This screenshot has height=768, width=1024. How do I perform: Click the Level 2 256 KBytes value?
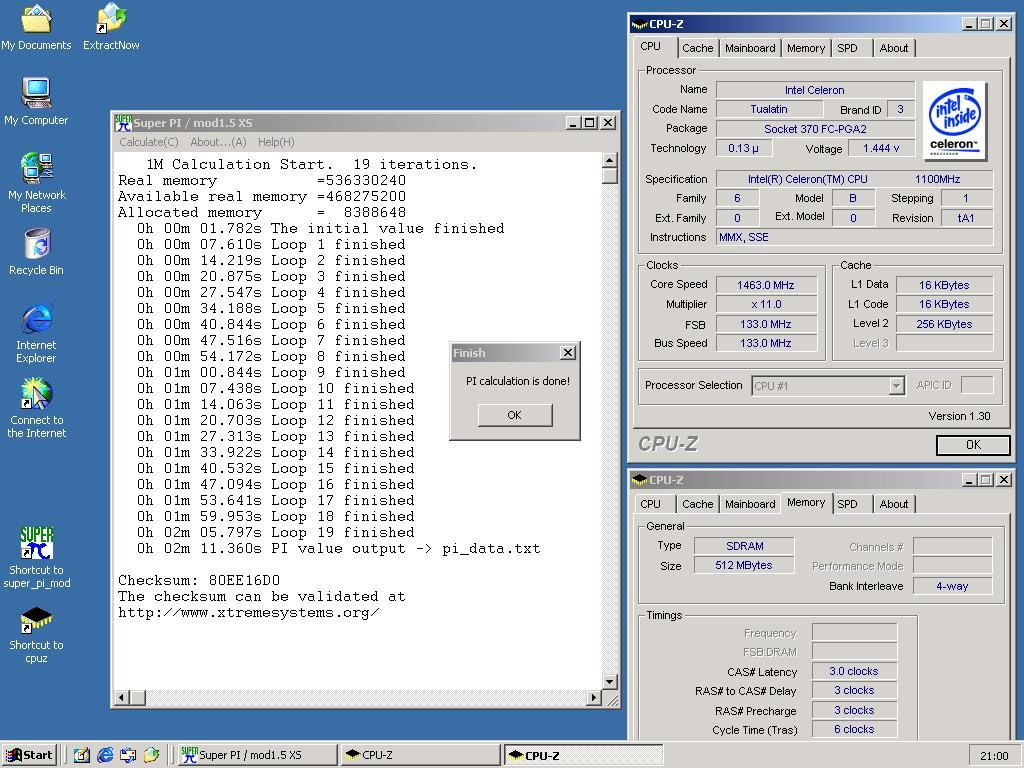(x=944, y=324)
